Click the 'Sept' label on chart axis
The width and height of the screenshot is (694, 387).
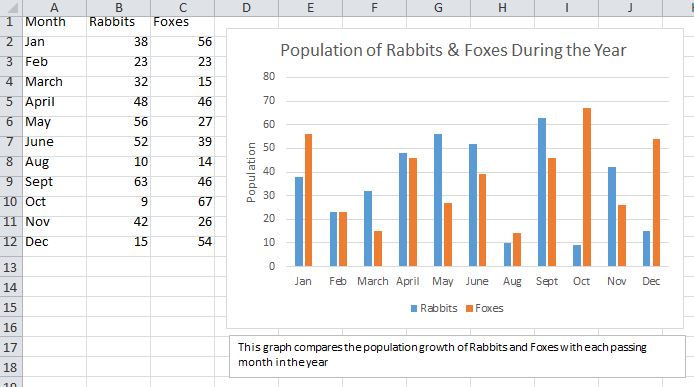(x=547, y=282)
